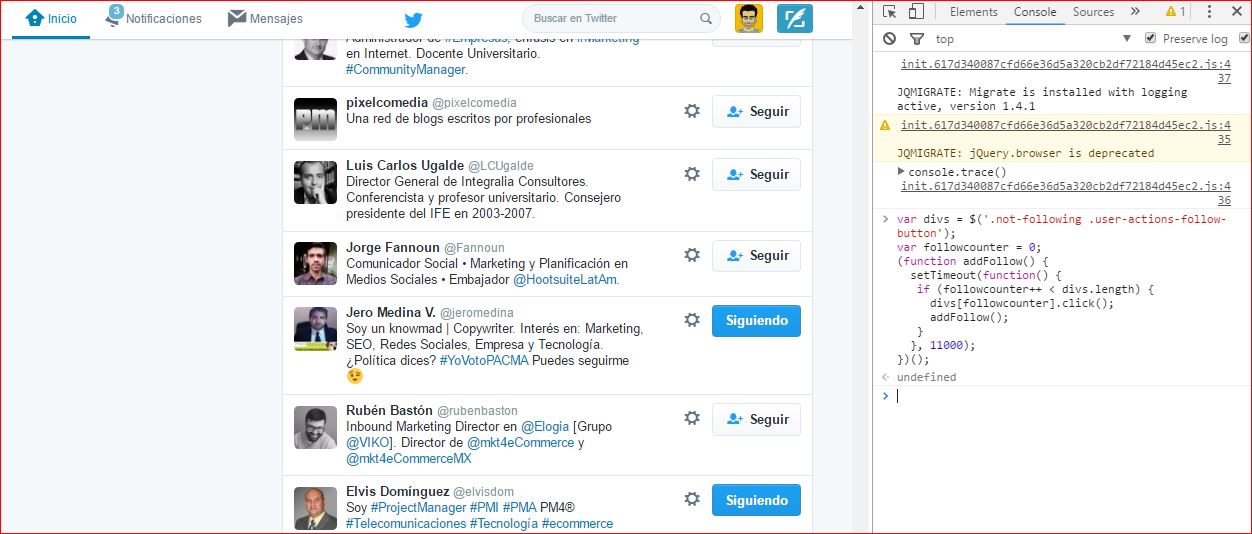Screen dimensions: 1252x534
Task: Open gear options for Jorge Fannoun
Action: pos(691,255)
